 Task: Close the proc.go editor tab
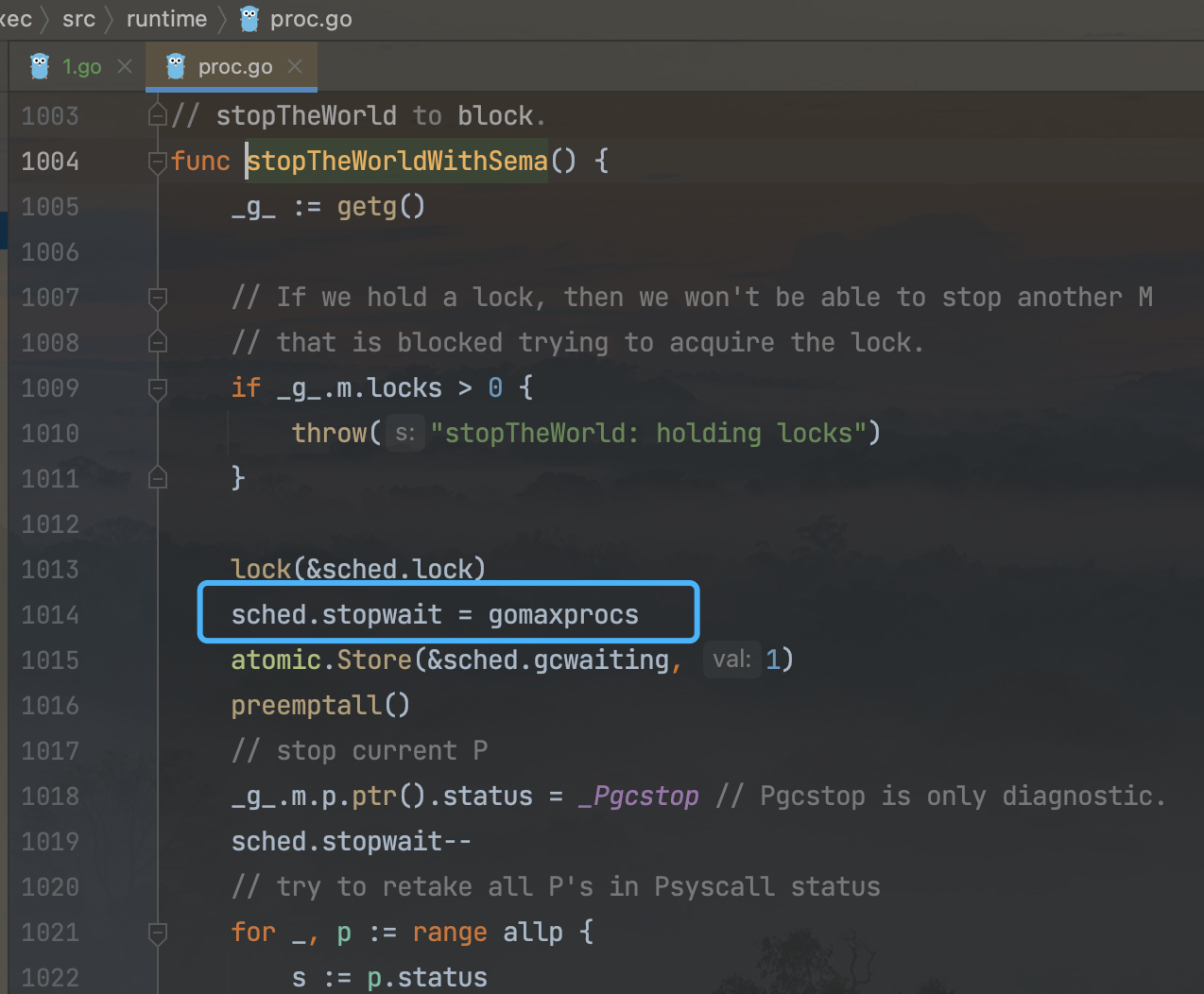[295, 66]
